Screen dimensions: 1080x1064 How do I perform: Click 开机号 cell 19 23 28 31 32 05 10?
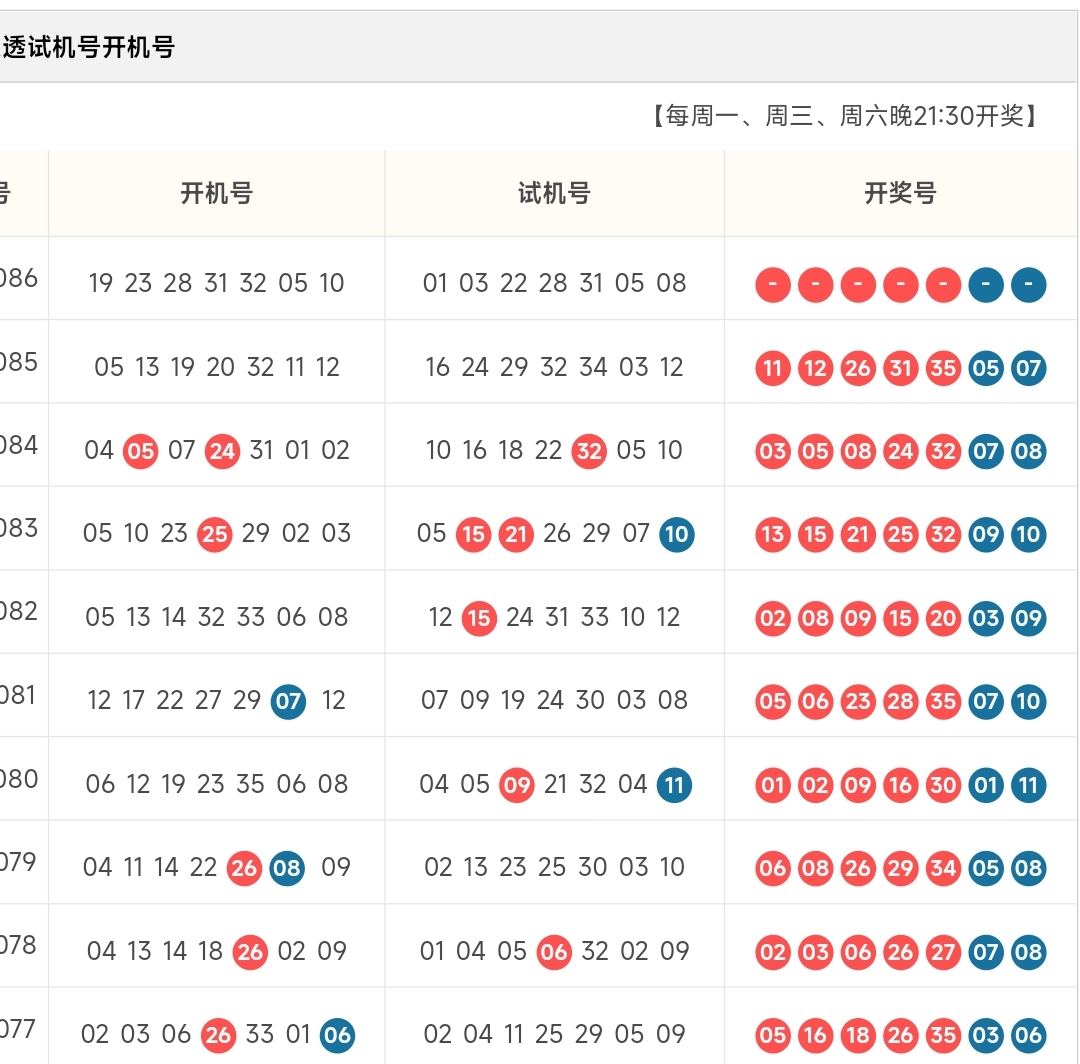coord(216,283)
